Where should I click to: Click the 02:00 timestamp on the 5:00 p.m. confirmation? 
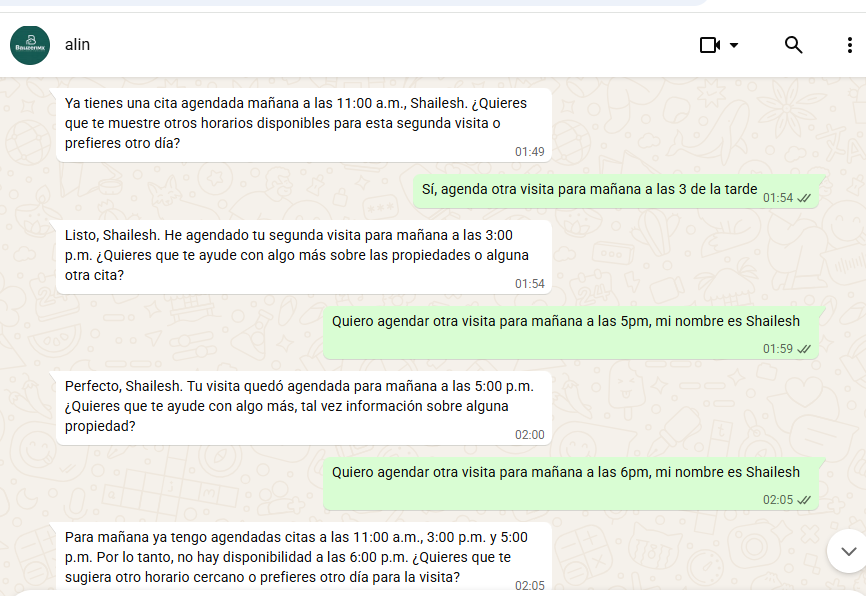click(530, 435)
